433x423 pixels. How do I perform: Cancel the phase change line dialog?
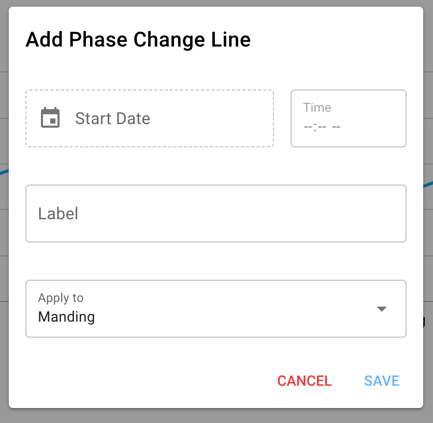click(304, 381)
